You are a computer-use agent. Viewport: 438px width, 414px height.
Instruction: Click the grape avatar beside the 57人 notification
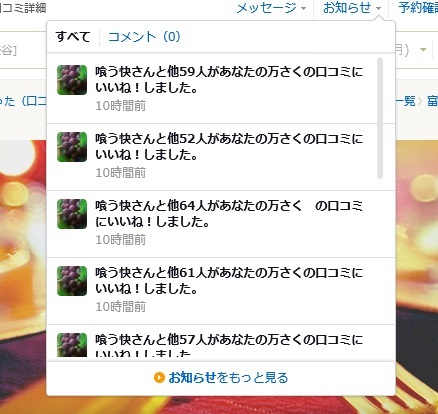pos(72,345)
